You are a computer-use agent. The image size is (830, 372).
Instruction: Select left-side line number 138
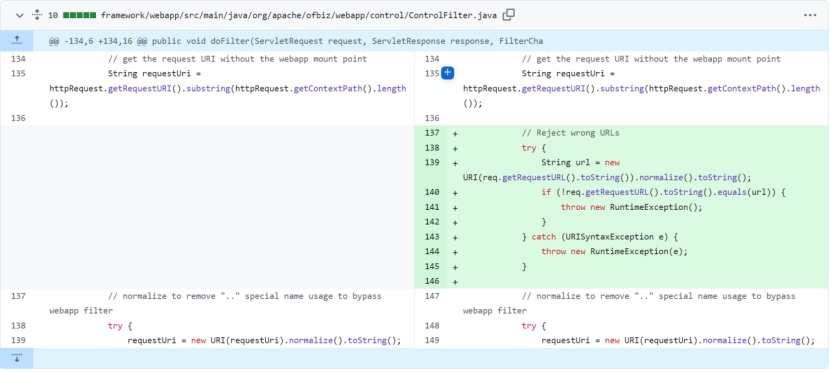point(18,325)
